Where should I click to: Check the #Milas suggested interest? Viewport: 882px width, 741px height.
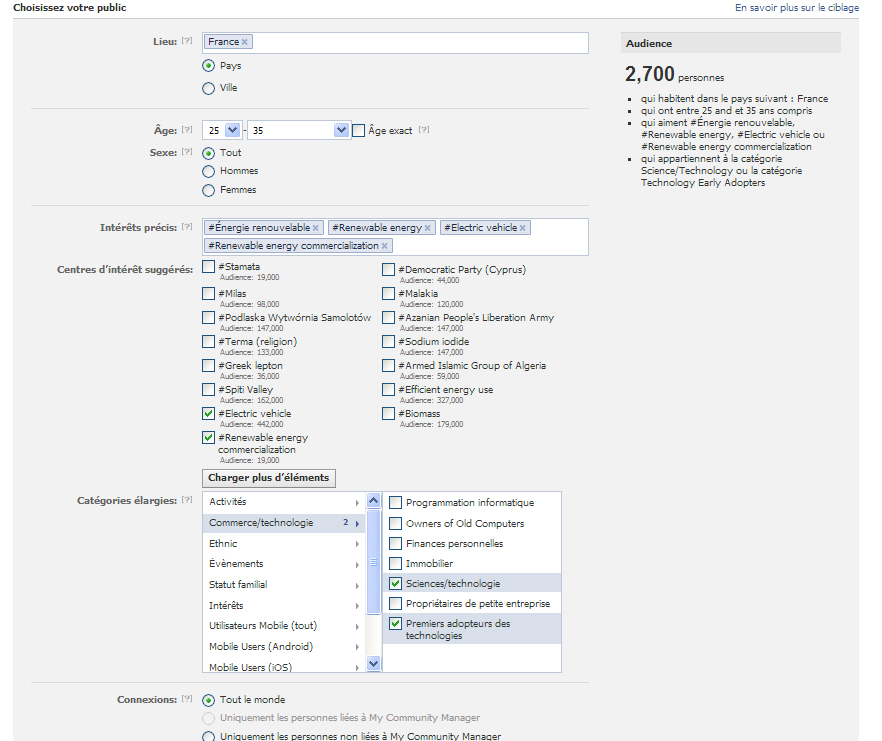(x=209, y=294)
